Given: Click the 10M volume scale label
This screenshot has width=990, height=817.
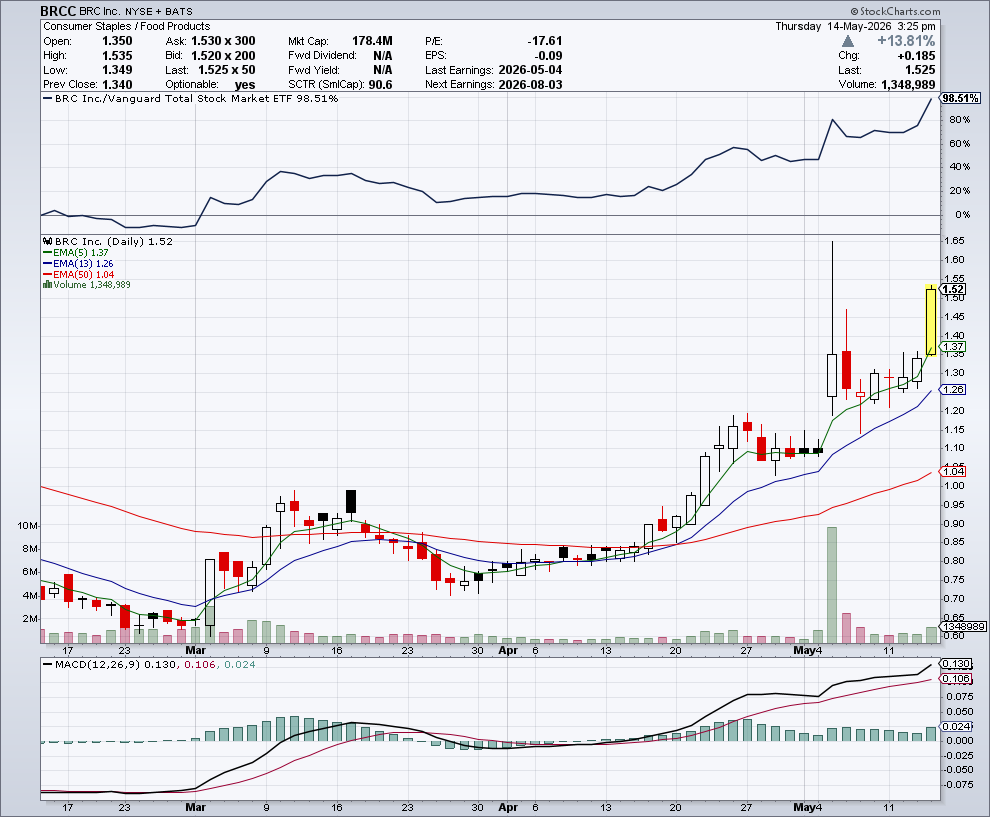Looking at the screenshot, I should click(x=28, y=525).
